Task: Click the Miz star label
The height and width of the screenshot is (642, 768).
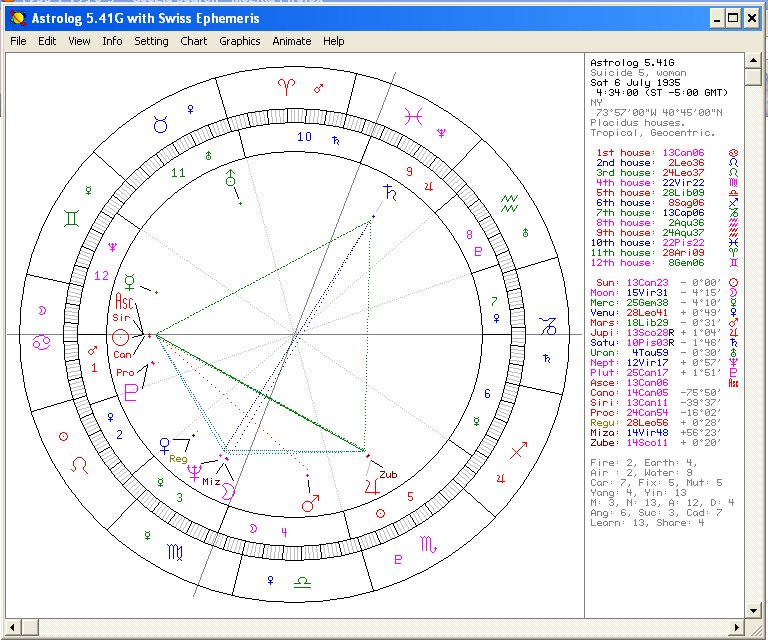Action: 211,482
